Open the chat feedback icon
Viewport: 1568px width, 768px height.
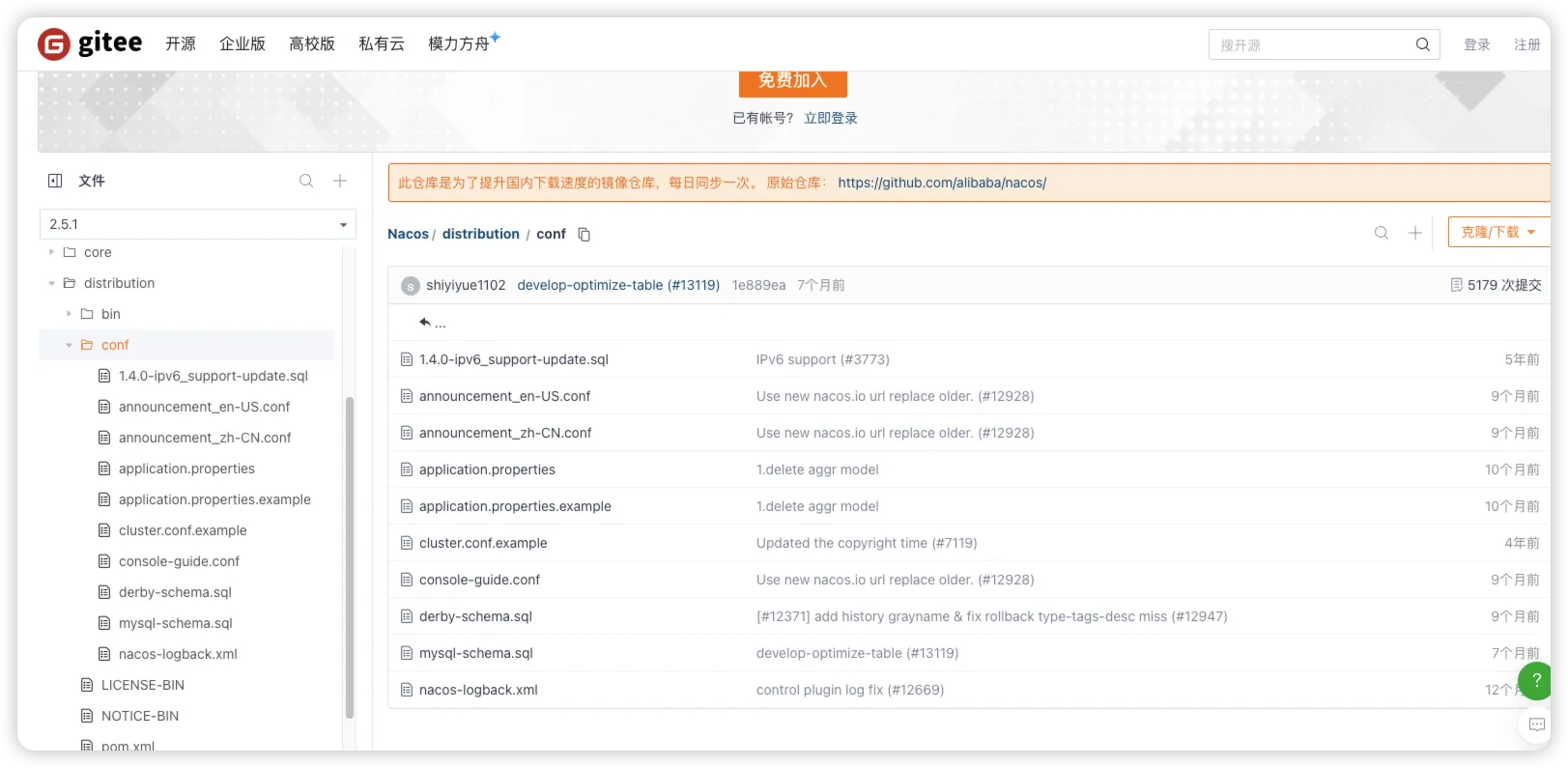pos(1536,725)
